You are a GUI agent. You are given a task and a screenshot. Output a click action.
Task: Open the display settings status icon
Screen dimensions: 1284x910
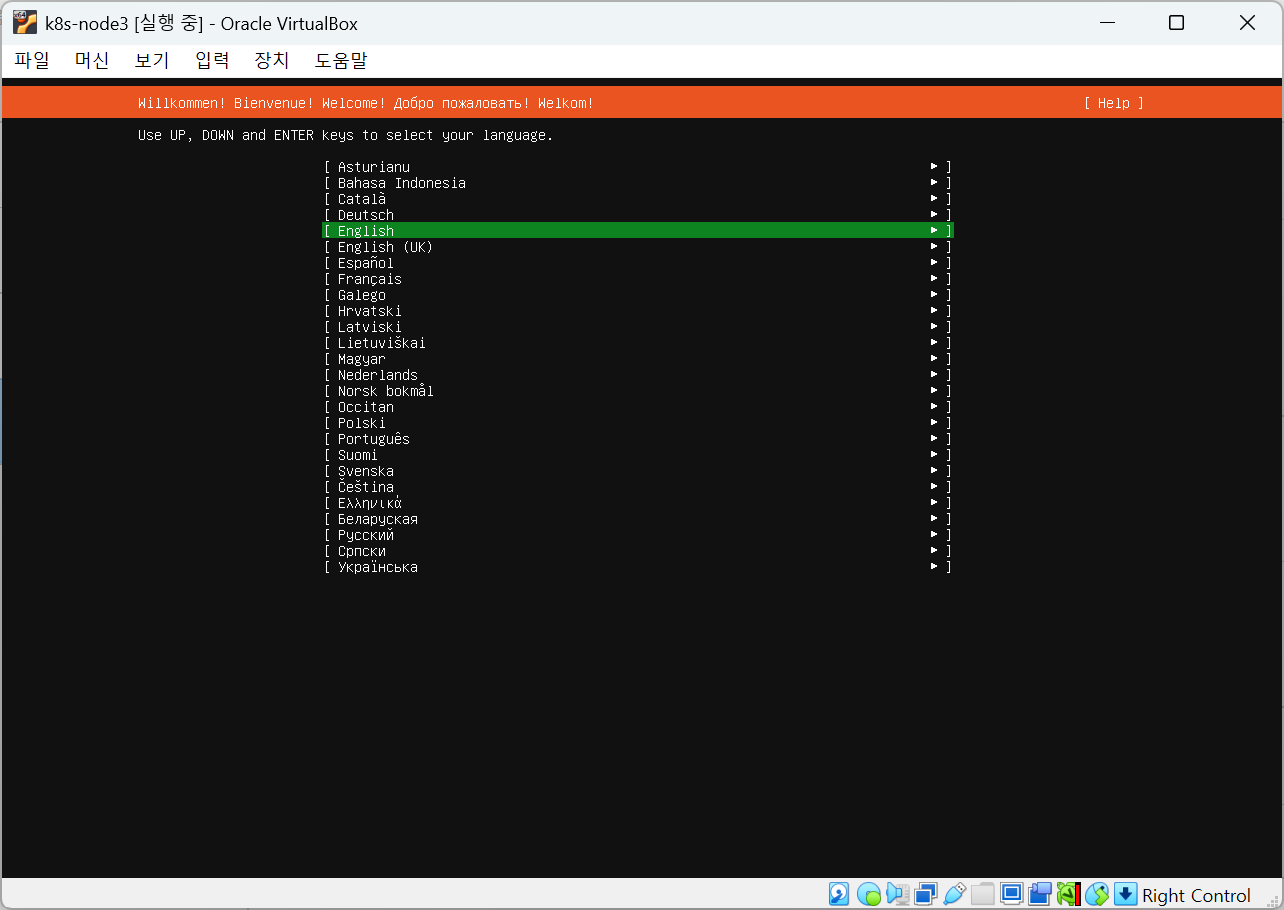(1011, 894)
